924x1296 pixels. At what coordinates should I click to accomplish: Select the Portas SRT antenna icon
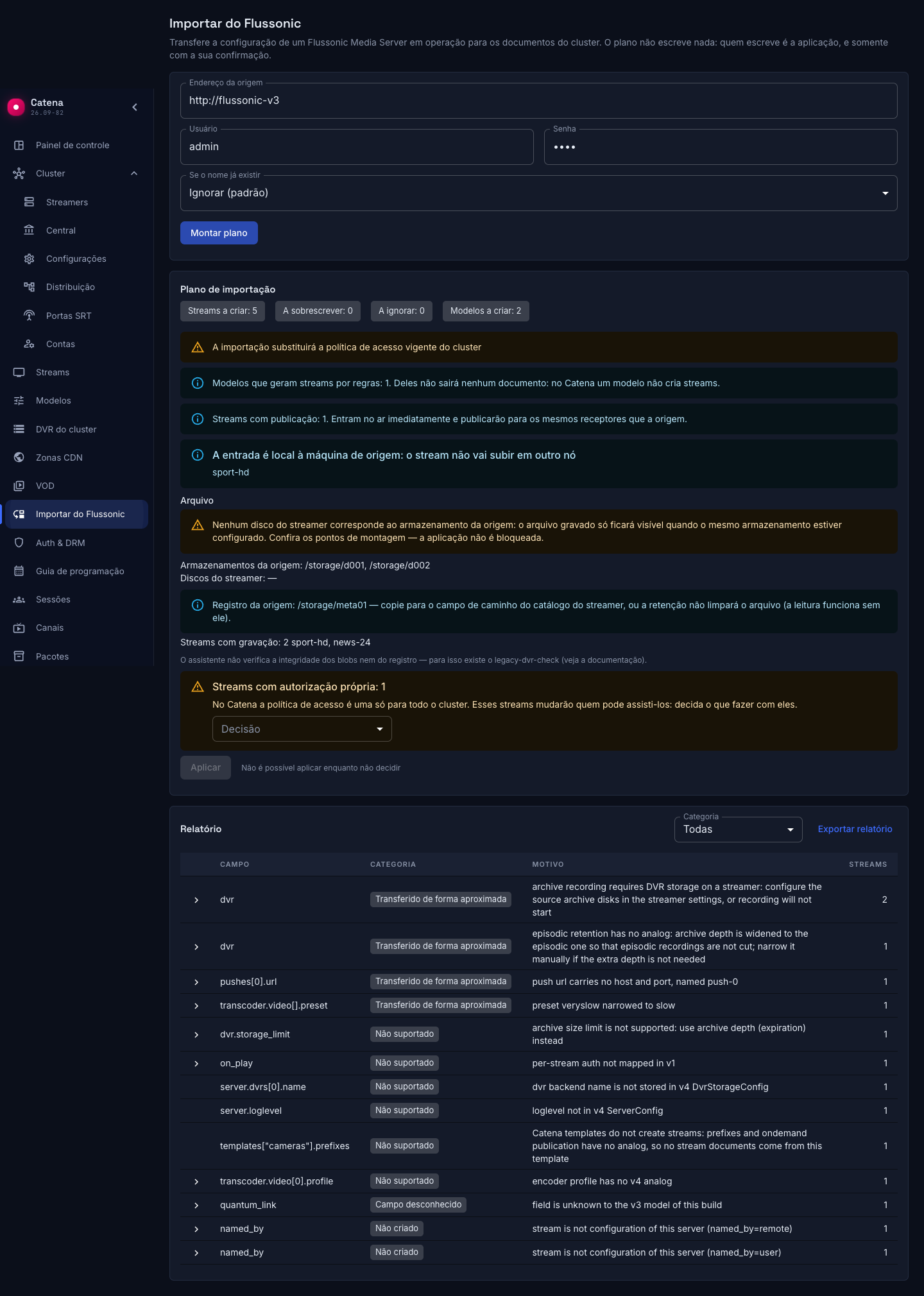point(30,316)
